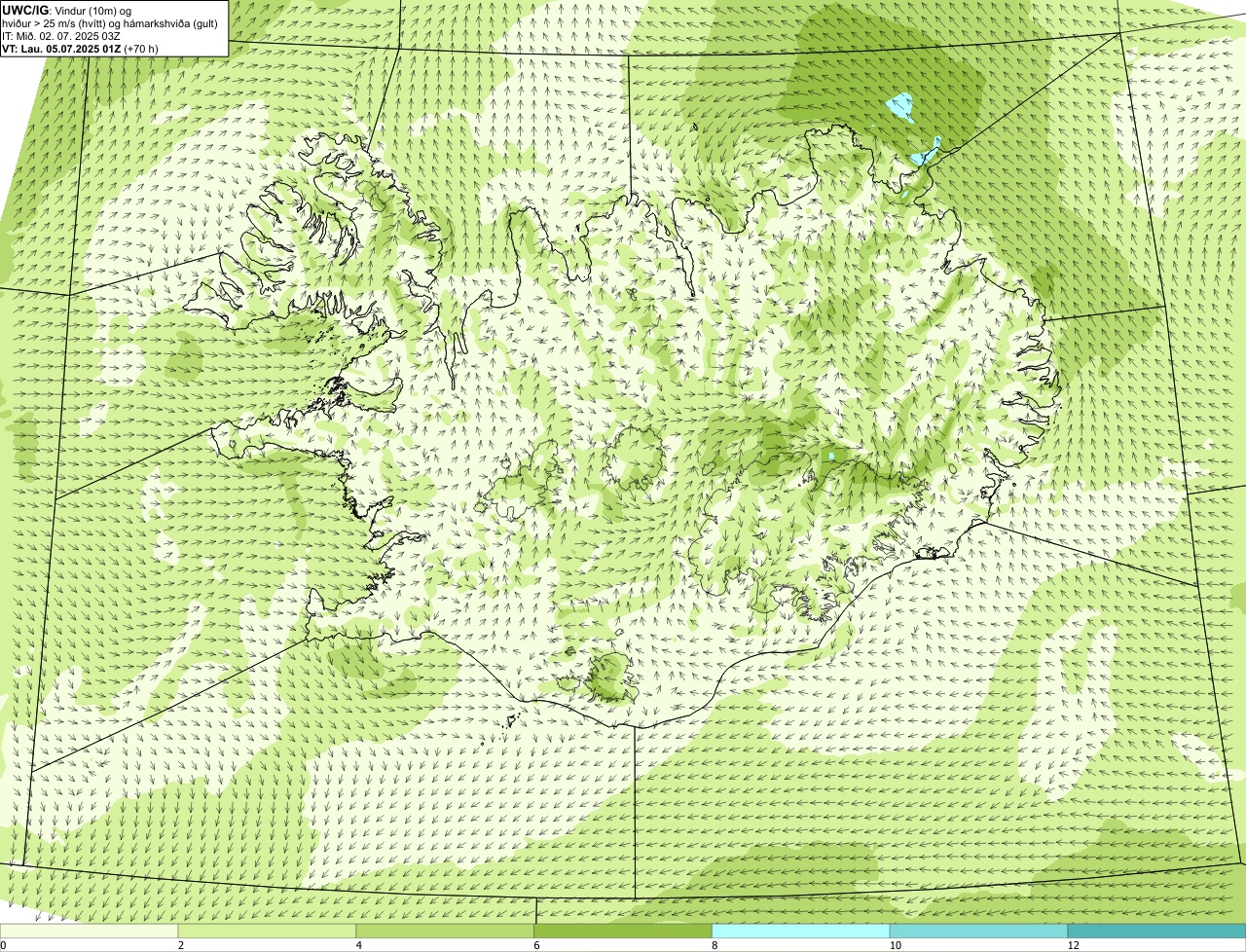Image resolution: width=1246 pixels, height=952 pixels.
Task: Select the 10–12 m/s cyan swatch
Action: [x=978, y=932]
